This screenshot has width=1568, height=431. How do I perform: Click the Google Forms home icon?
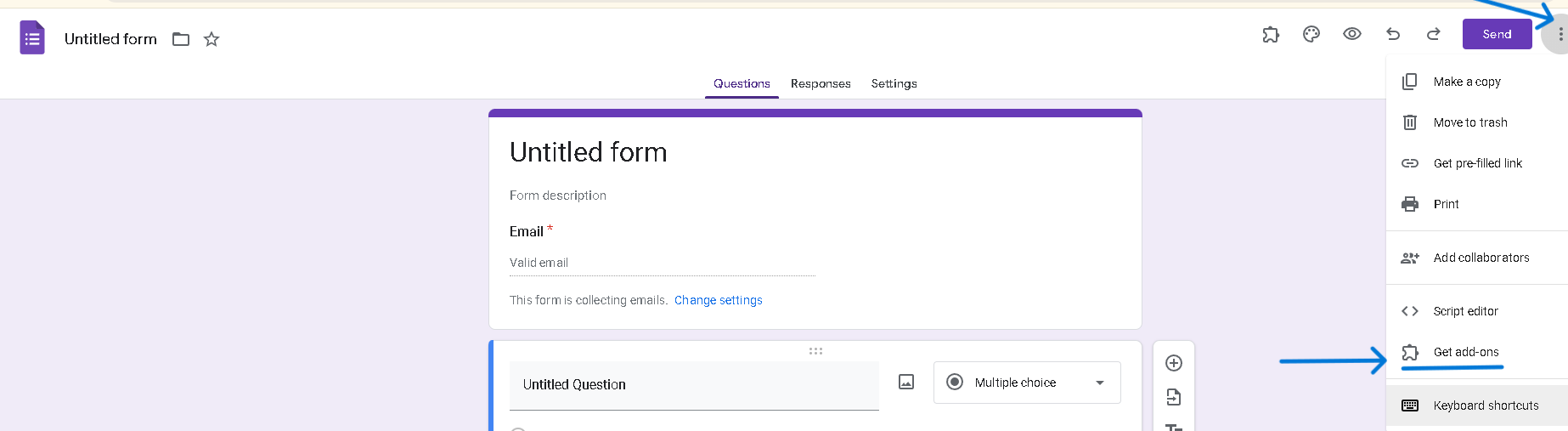(32, 38)
